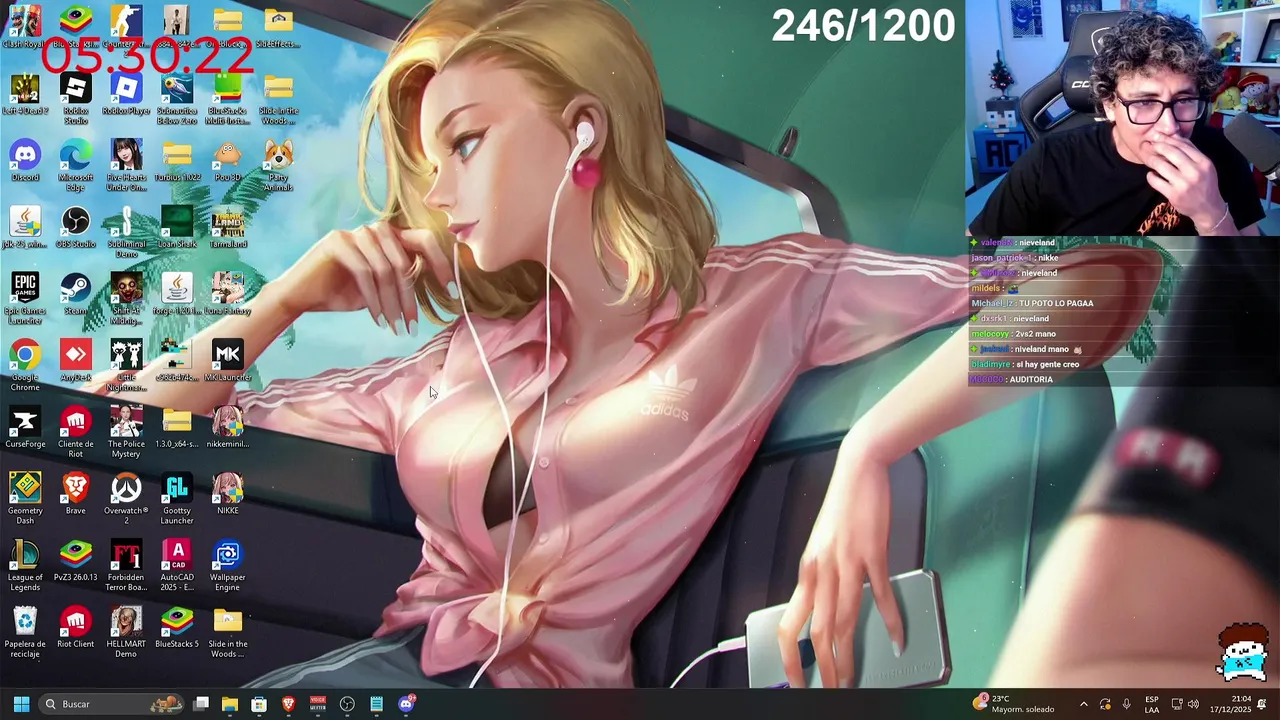Select the Subnautica Below Zero shortcut
Viewport: 1280px width, 720px height.
(x=177, y=99)
